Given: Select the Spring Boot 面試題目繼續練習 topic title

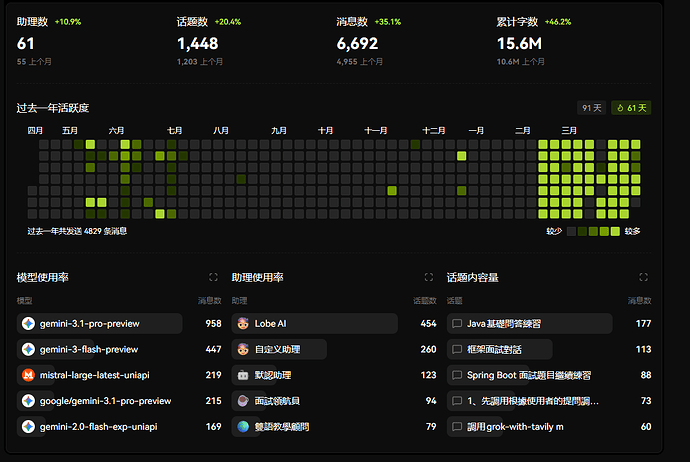Looking at the screenshot, I should tap(529, 375).
